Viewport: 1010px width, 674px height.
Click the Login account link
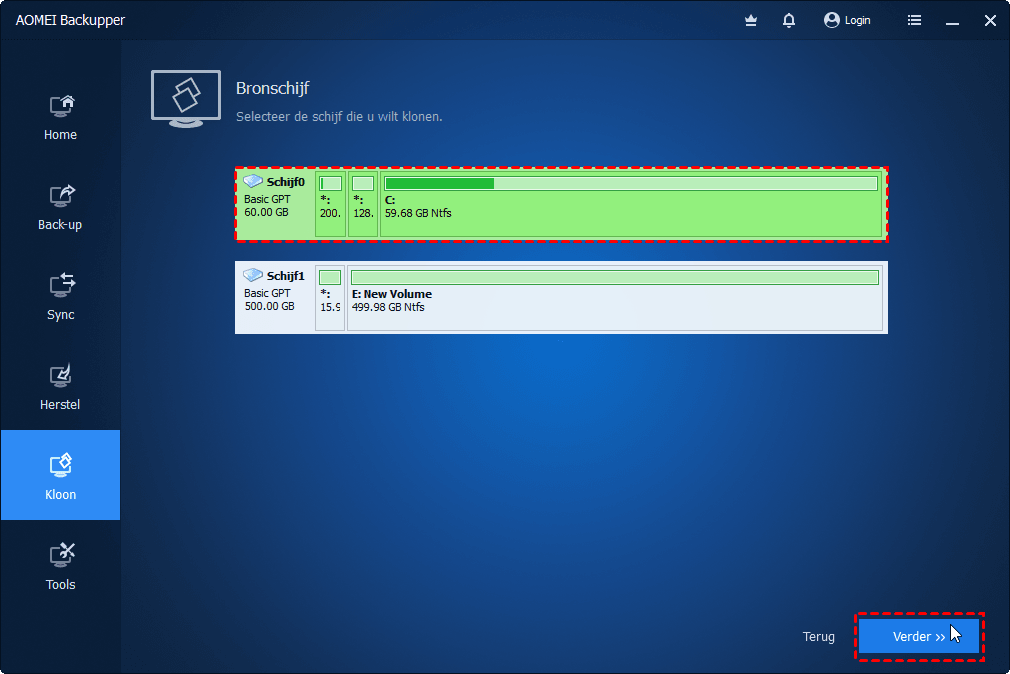point(847,21)
